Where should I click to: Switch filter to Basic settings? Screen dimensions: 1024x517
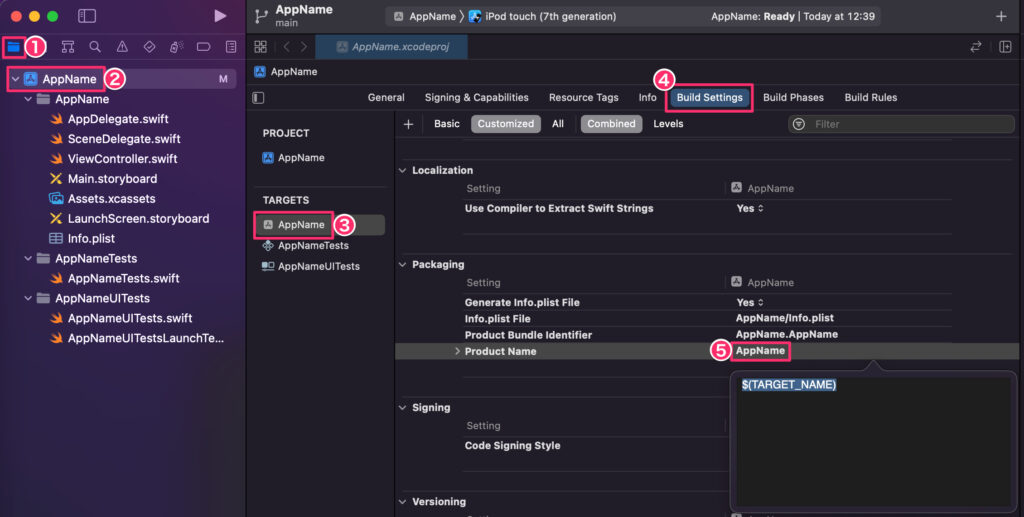447,124
